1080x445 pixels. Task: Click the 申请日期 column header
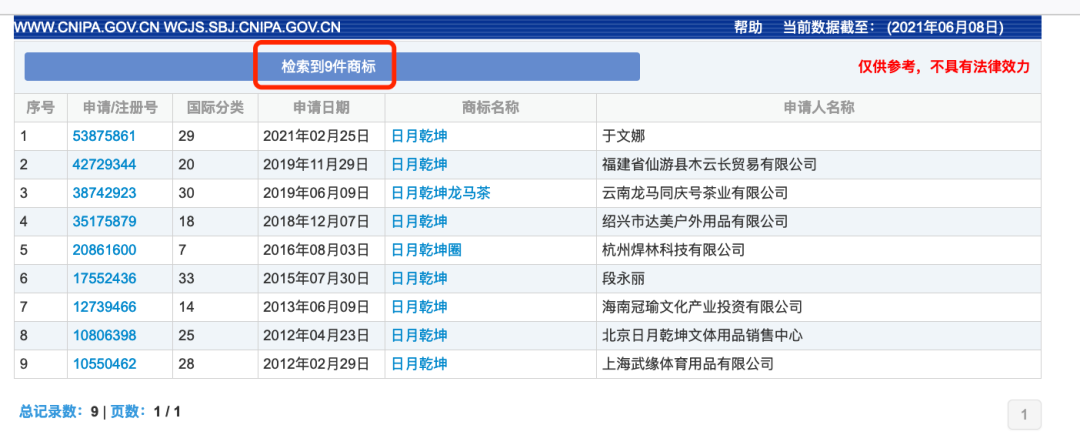322,107
